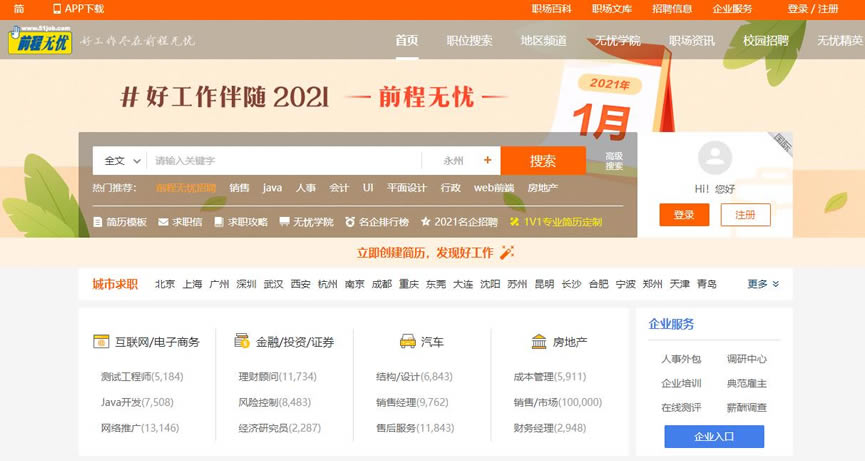Viewport: 865px width, 461px height.
Task: Choose city 成都
Action: [382, 284]
